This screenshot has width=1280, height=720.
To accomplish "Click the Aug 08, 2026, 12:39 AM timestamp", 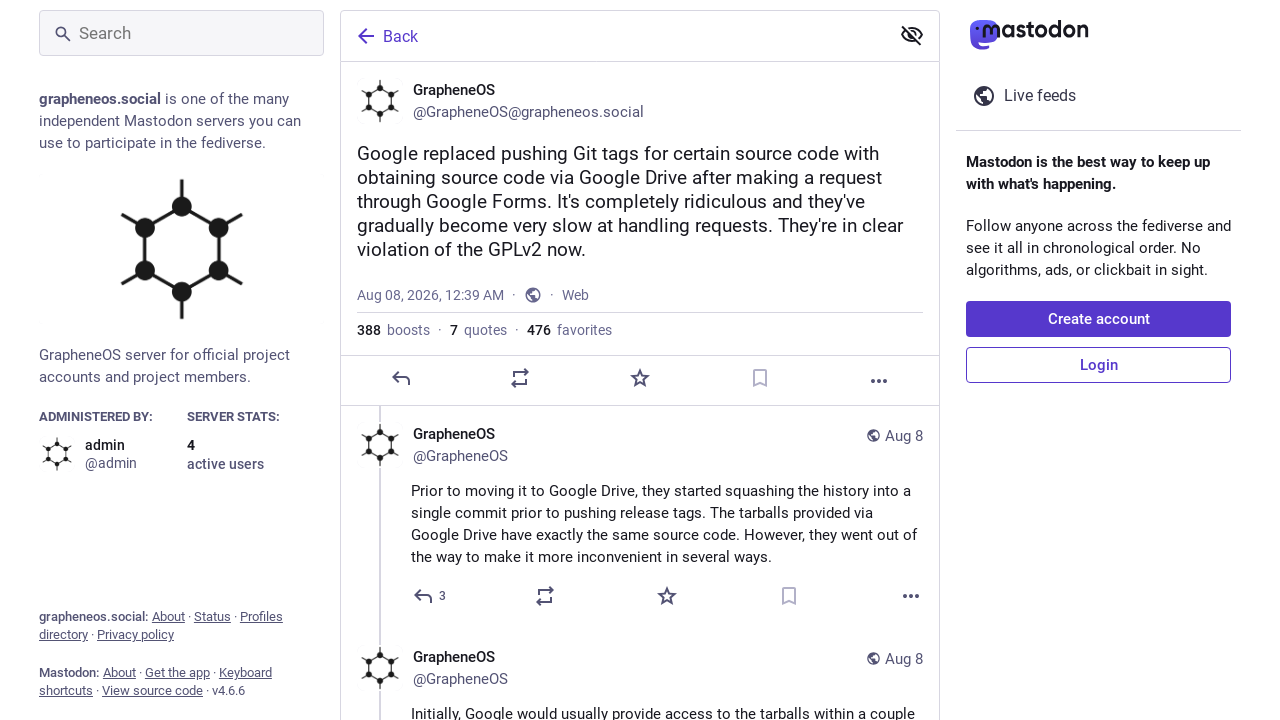I will (430, 295).
